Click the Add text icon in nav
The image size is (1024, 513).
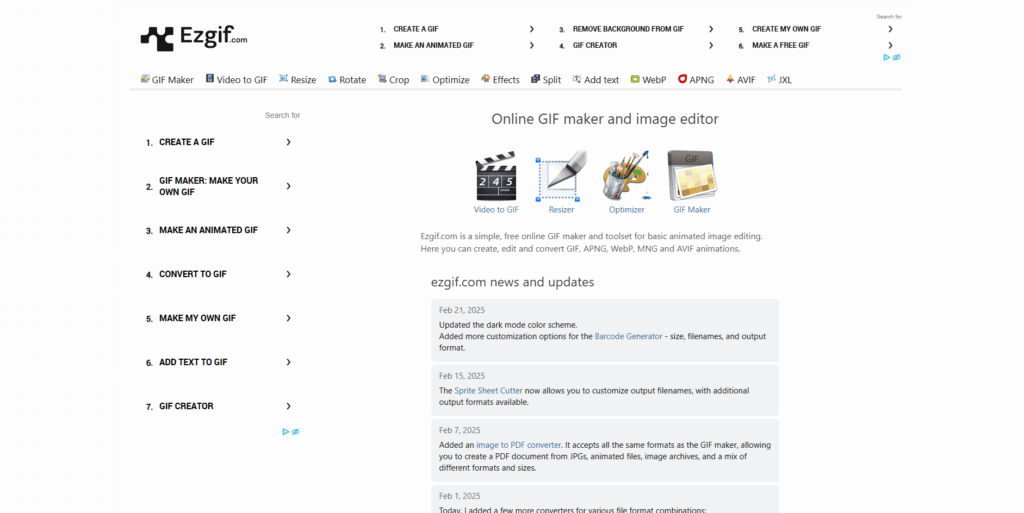577,79
